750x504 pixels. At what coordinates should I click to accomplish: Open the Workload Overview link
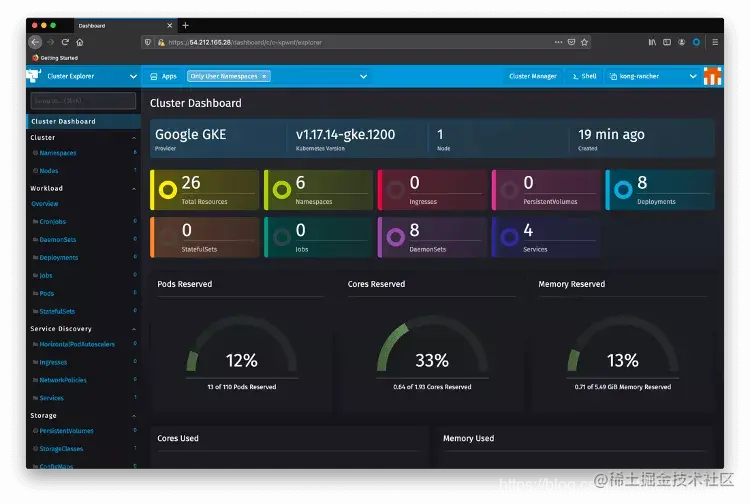click(44, 204)
